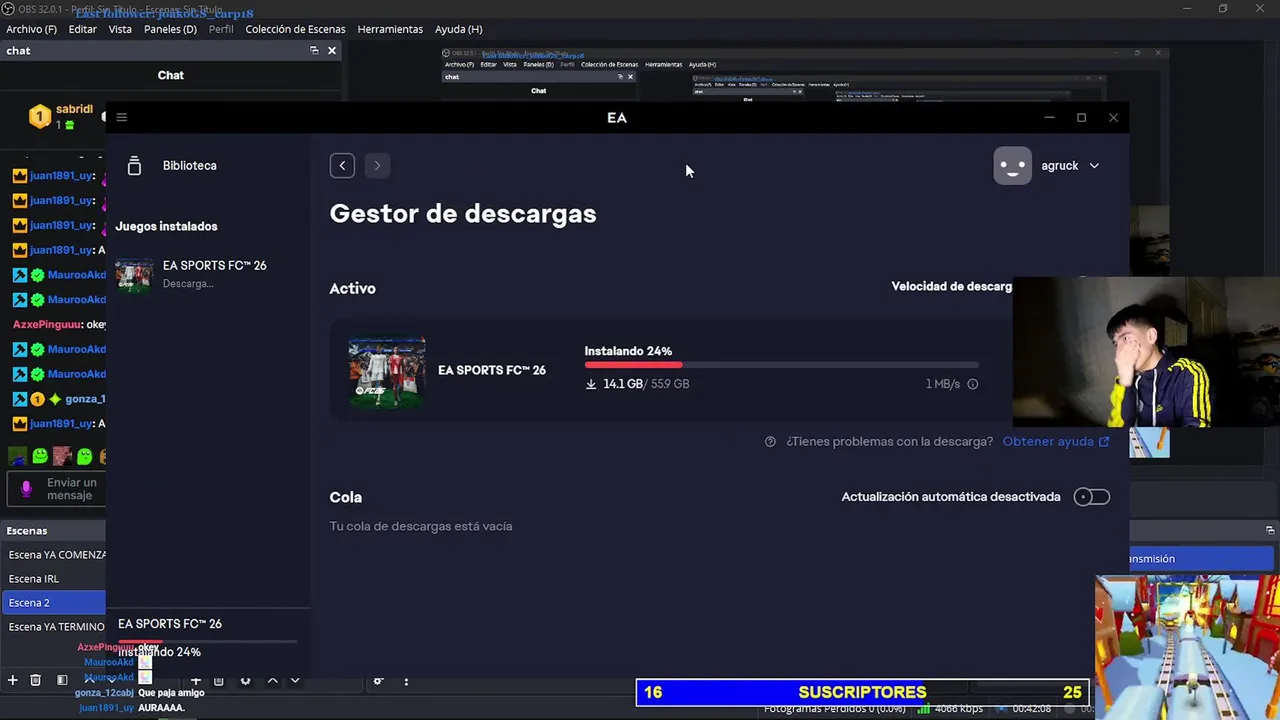Screen dimensions: 1280x720
Task: Click the question mark icon before ¿Tienes problemas
Action: [x=770, y=442]
